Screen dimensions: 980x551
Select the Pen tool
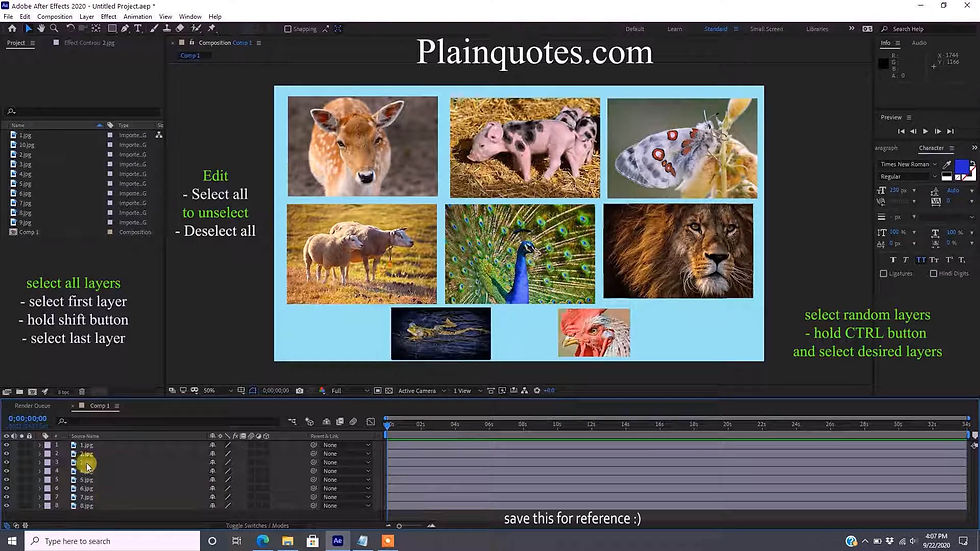(x=126, y=29)
